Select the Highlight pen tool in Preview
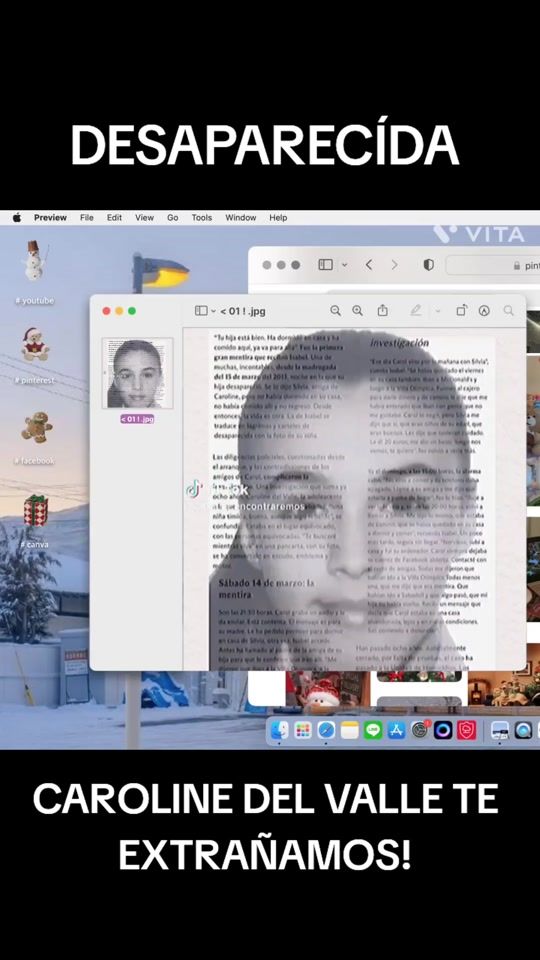 (416, 311)
